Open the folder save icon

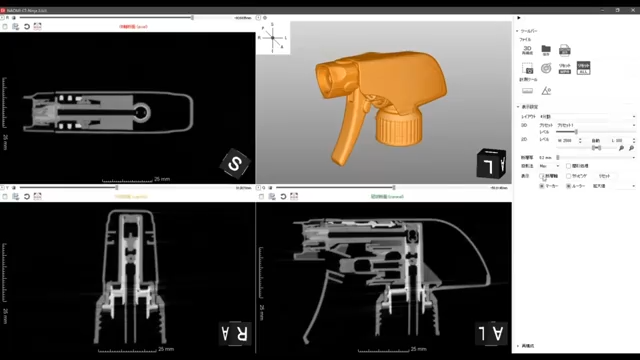(546, 50)
